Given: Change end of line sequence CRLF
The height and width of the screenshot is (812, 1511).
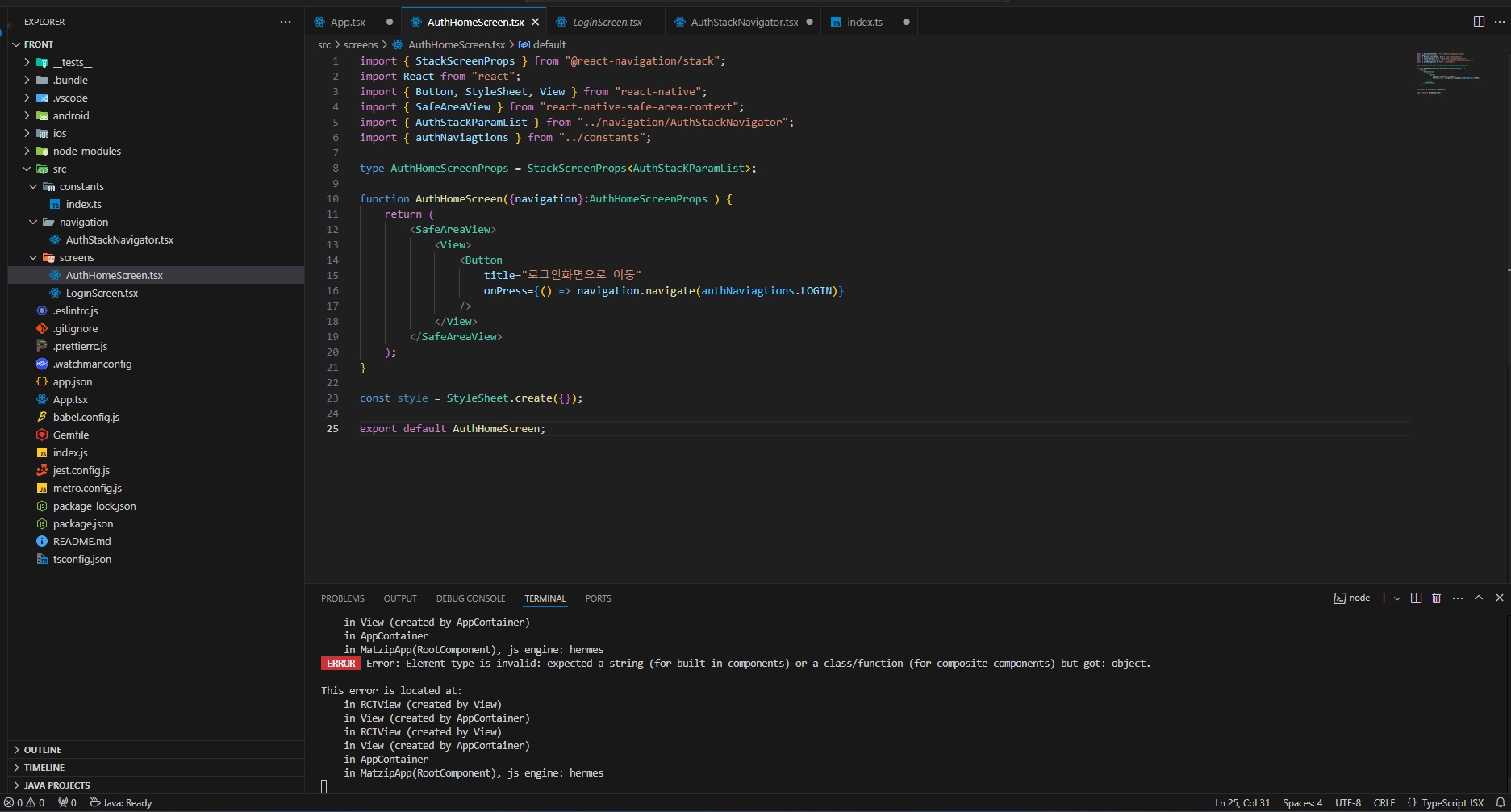Looking at the screenshot, I should 1384,802.
